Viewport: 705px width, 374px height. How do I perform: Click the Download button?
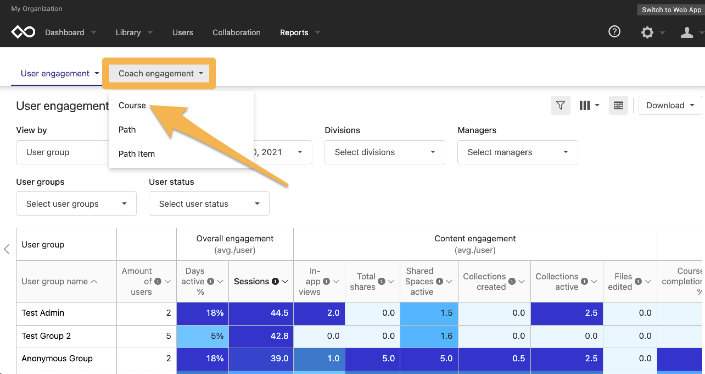click(670, 105)
